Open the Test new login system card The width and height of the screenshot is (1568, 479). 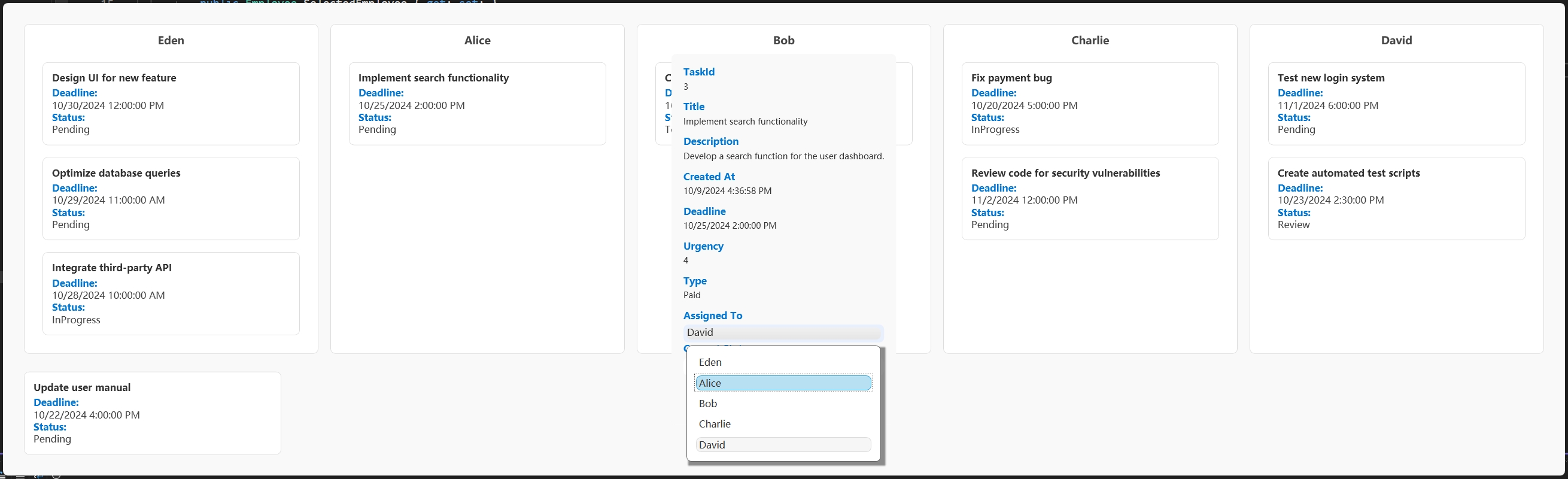1396,104
